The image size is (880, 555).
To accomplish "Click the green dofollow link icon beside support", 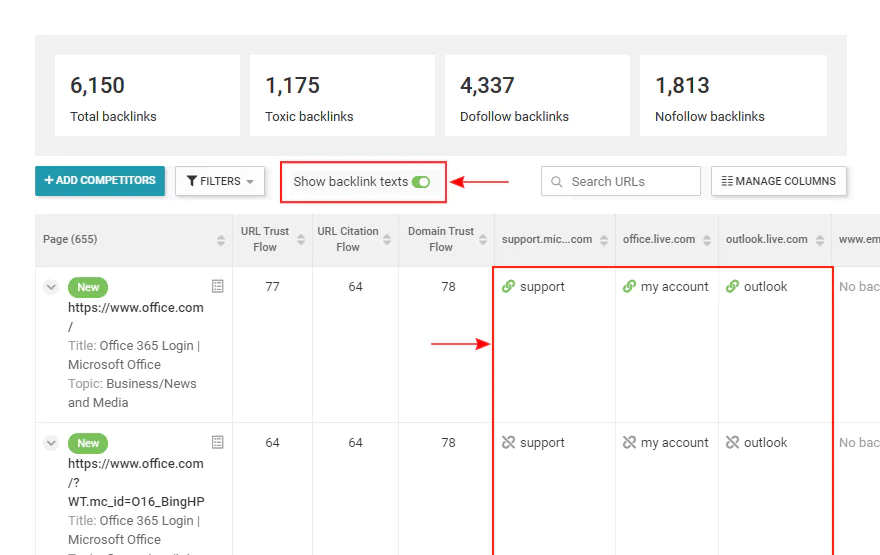I will coord(508,286).
